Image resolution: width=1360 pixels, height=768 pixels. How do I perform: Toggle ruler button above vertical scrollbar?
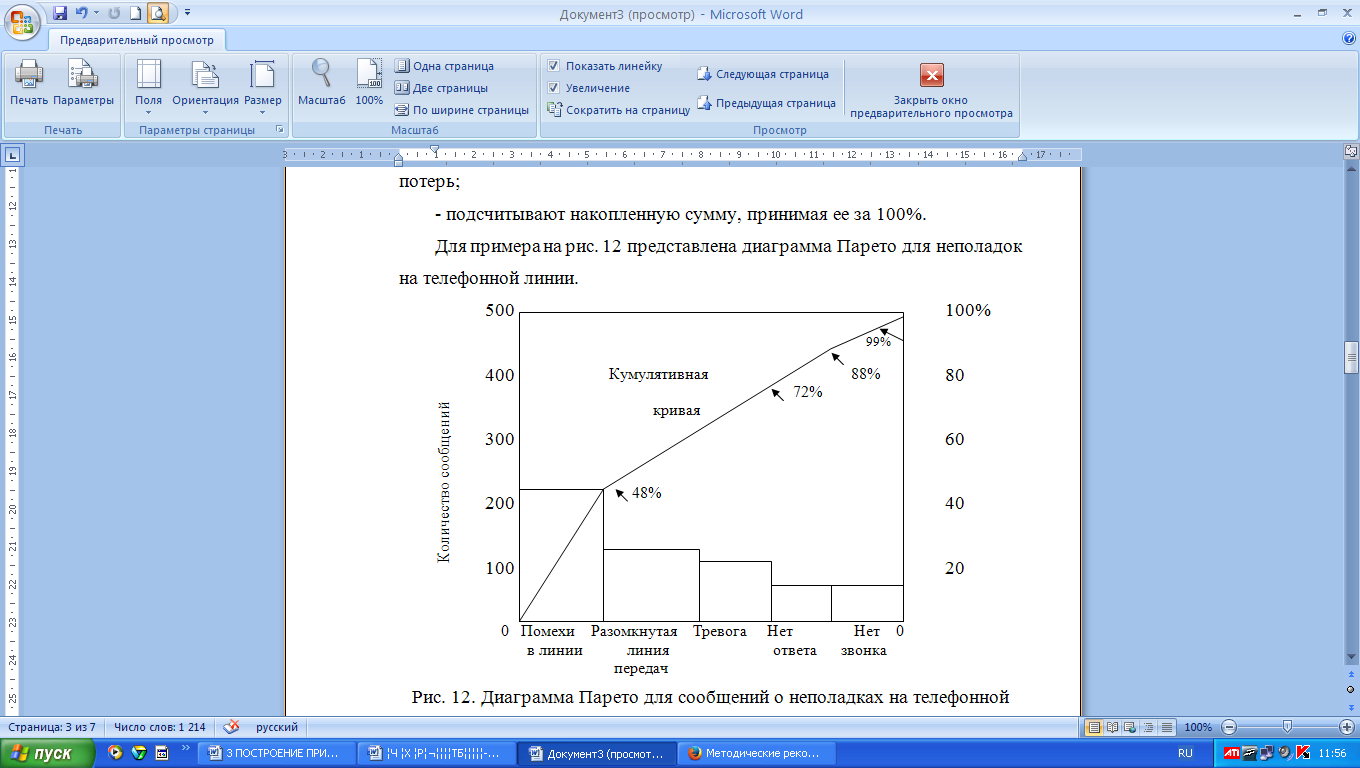tap(1350, 152)
